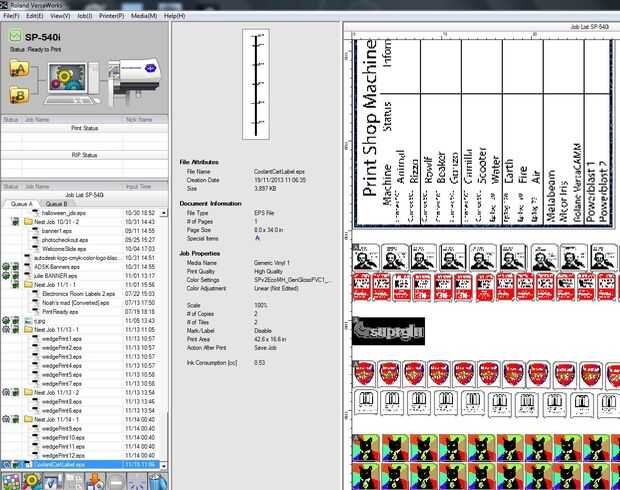Click the Queue A folder icon

(x=20, y=69)
